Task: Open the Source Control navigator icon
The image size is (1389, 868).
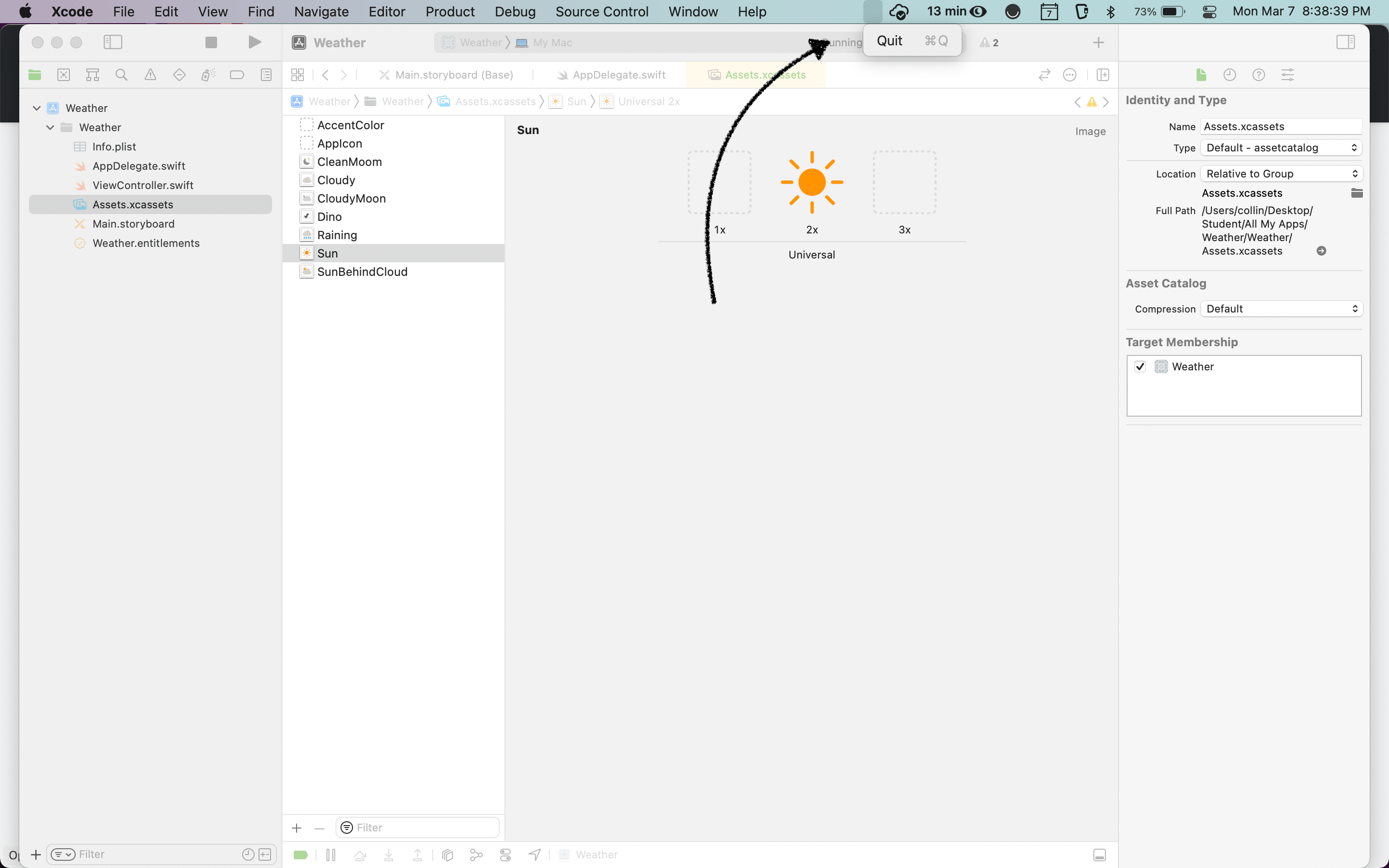Action: 64,75
